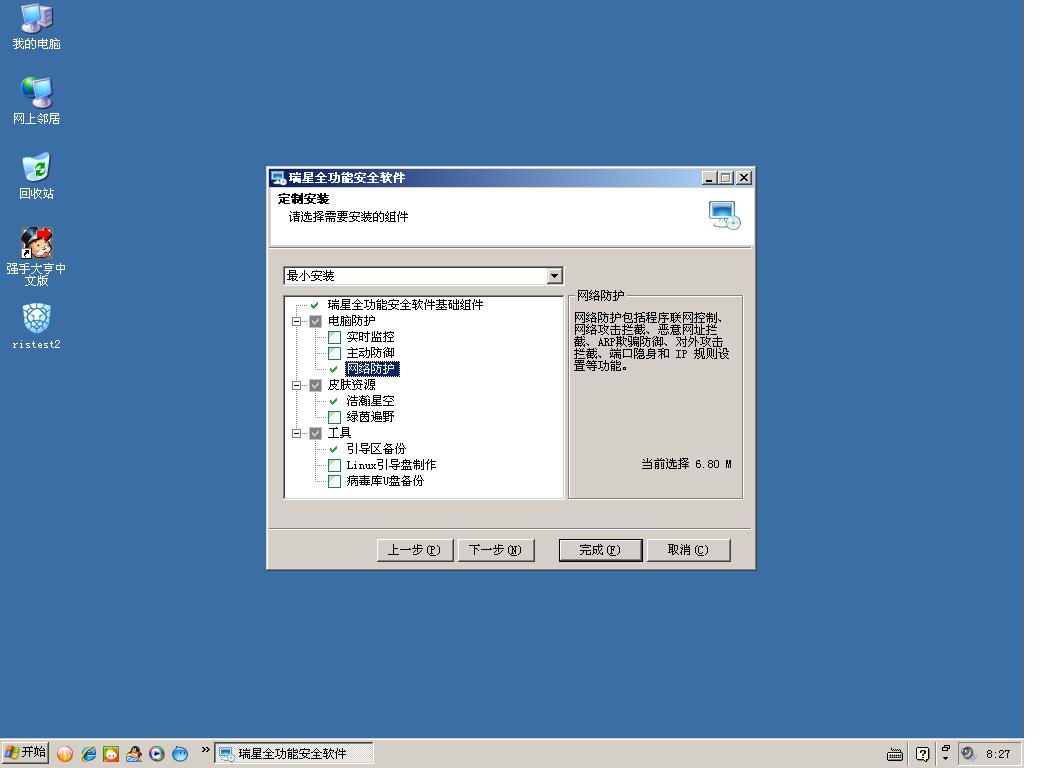Screen dimensions: 1064x768
Task: Click the help question mark tray icon
Action: pyautogui.click(x=922, y=754)
